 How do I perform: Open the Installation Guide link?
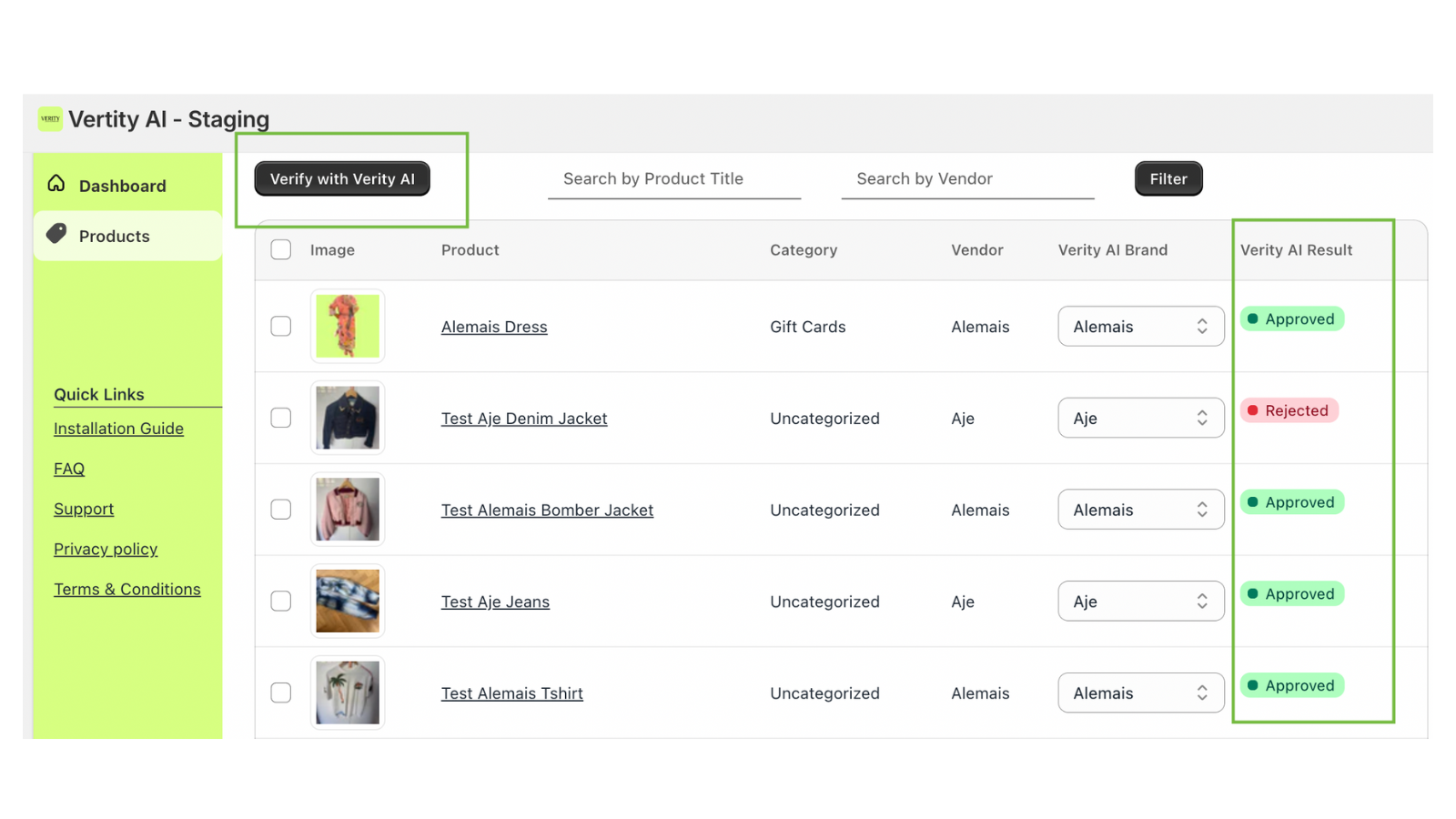click(118, 429)
